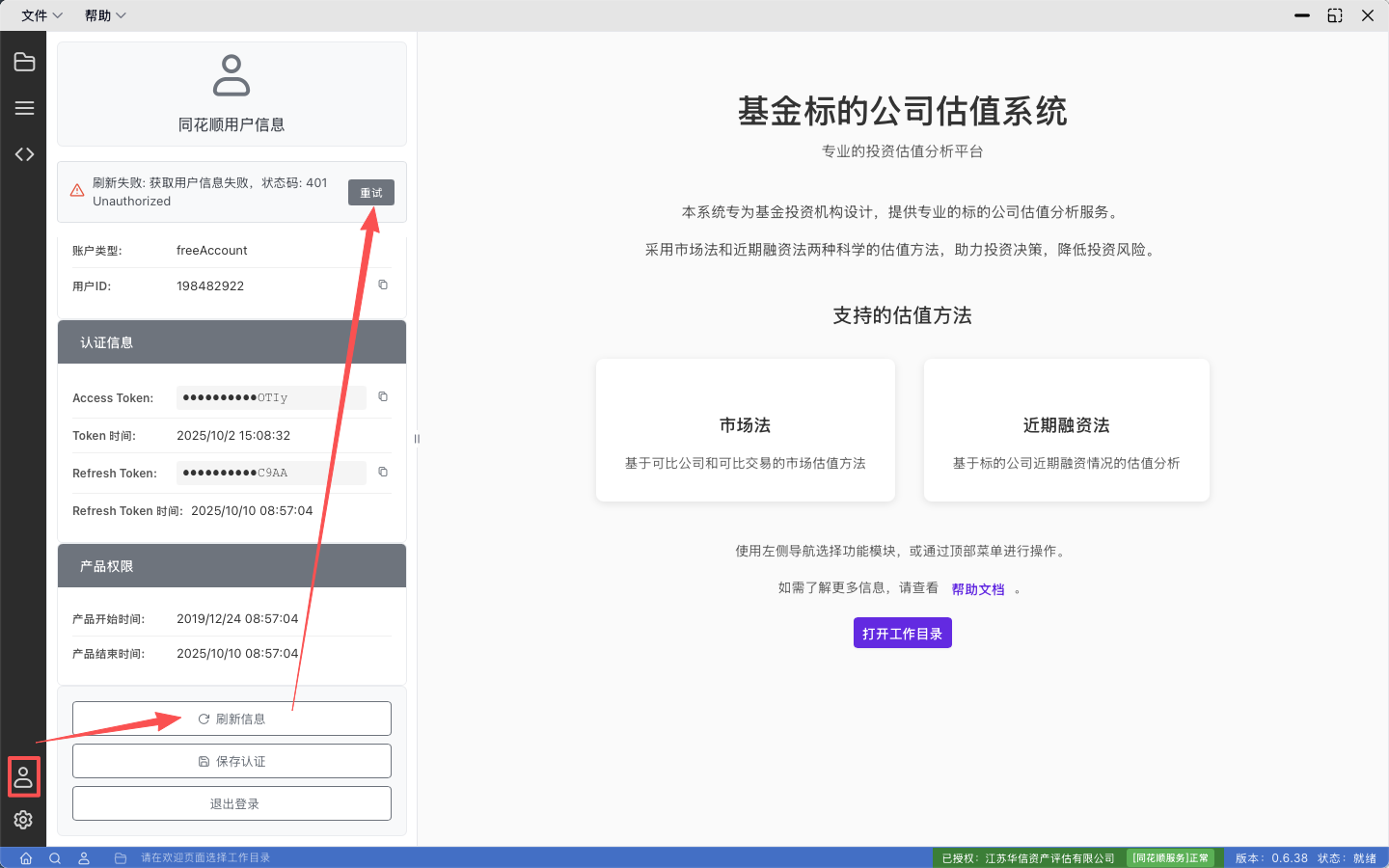This screenshot has width=1389, height=868.
Task: Click the version 0.6.38 status text
Action: point(1271,858)
